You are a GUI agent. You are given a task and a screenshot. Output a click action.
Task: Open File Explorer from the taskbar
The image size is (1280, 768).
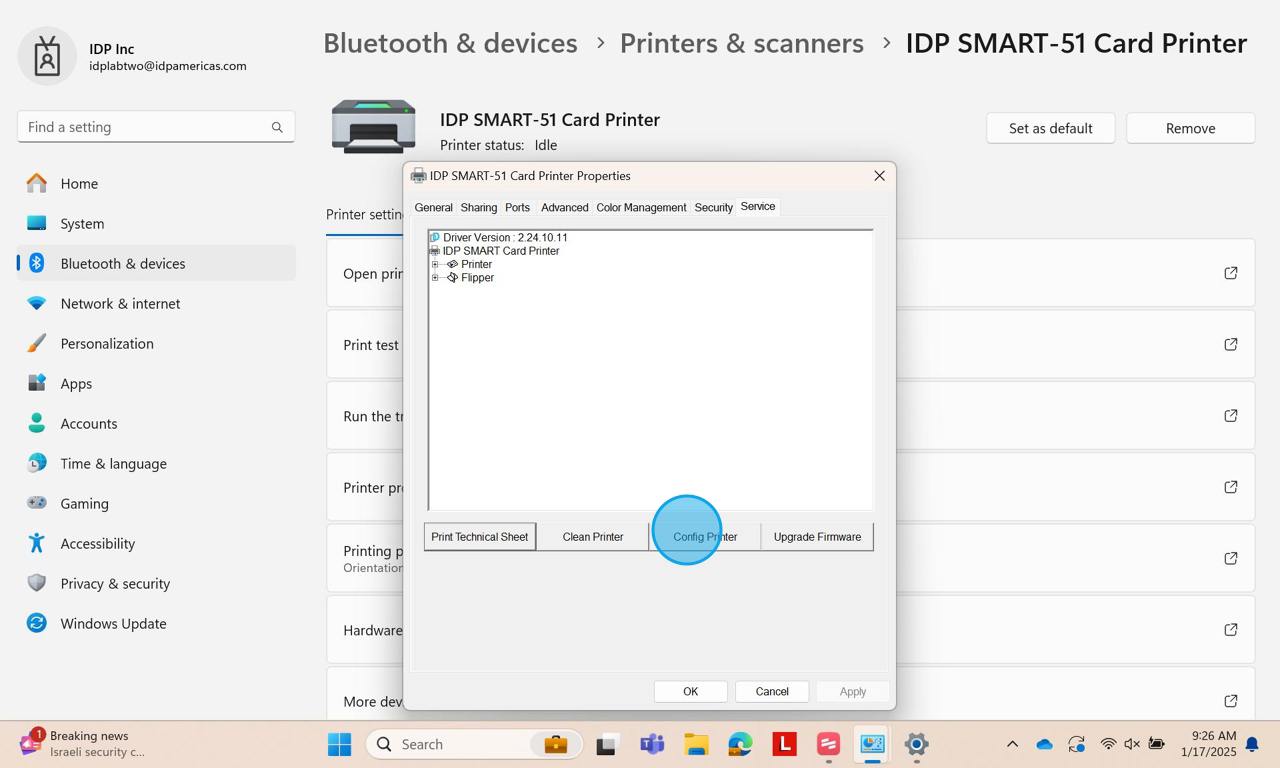pyautogui.click(x=696, y=744)
